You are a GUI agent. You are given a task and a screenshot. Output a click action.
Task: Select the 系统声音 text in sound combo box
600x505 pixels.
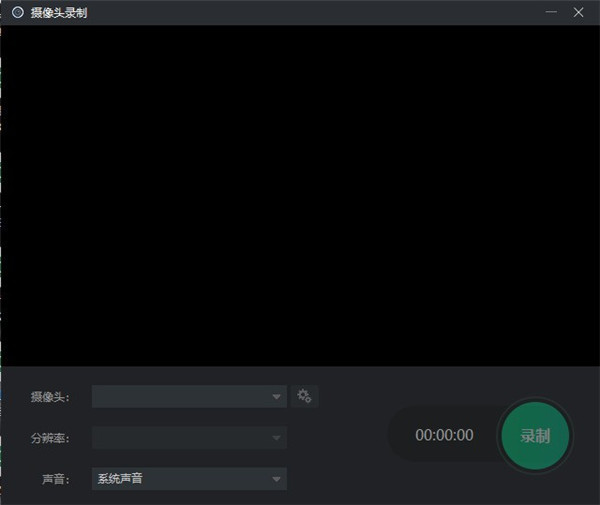[x=120, y=479]
